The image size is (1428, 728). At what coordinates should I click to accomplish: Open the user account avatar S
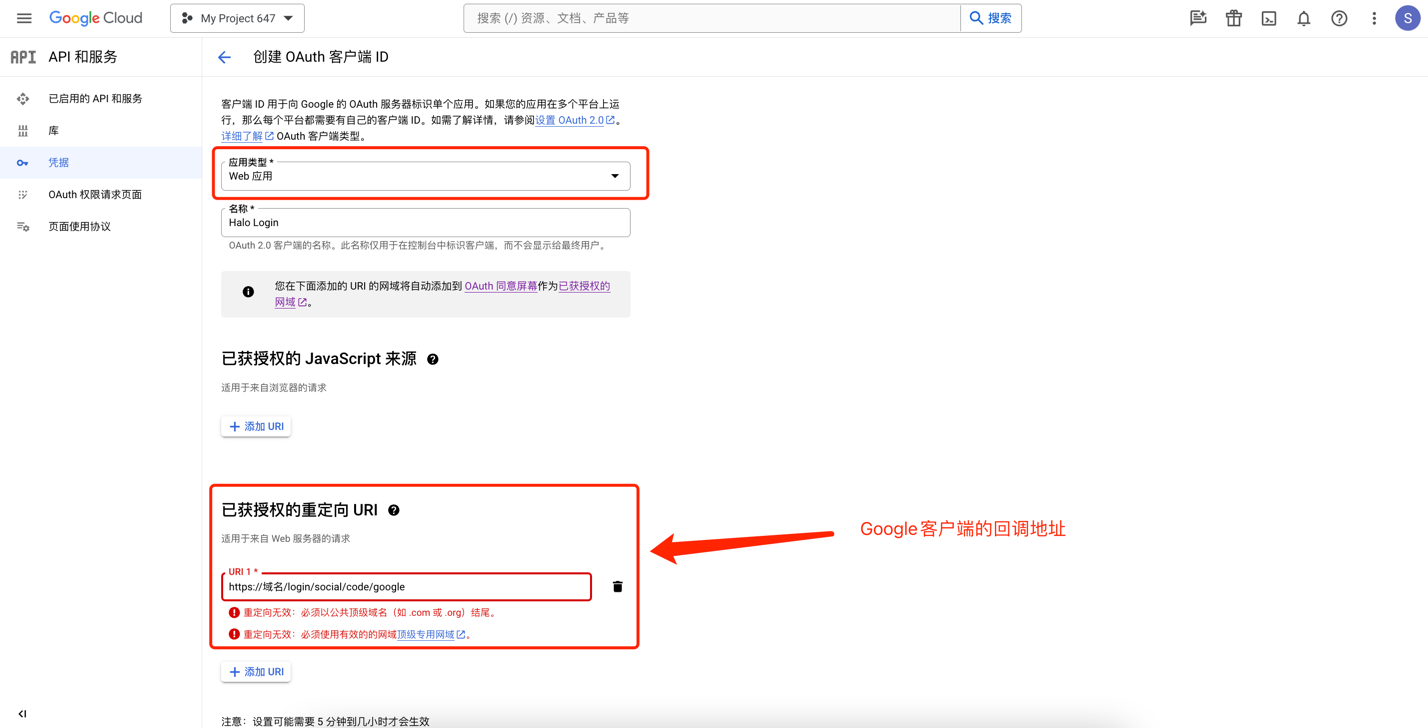point(1408,18)
